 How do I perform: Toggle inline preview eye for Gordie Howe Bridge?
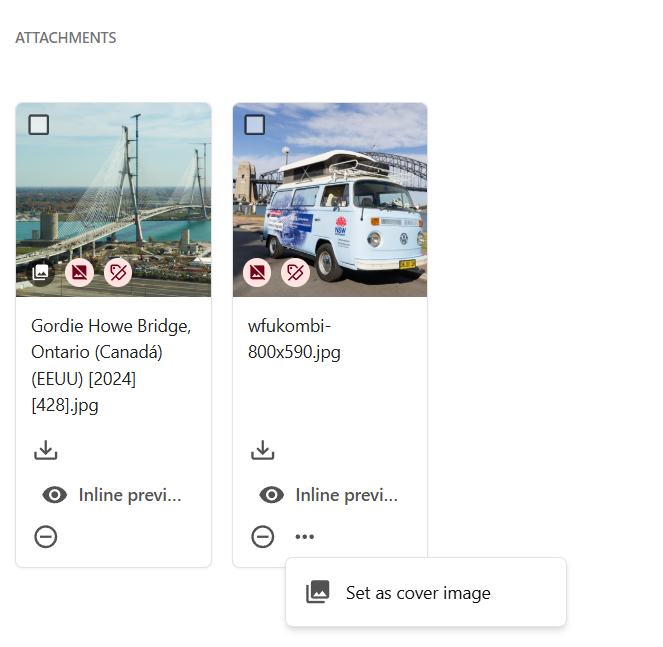point(55,495)
